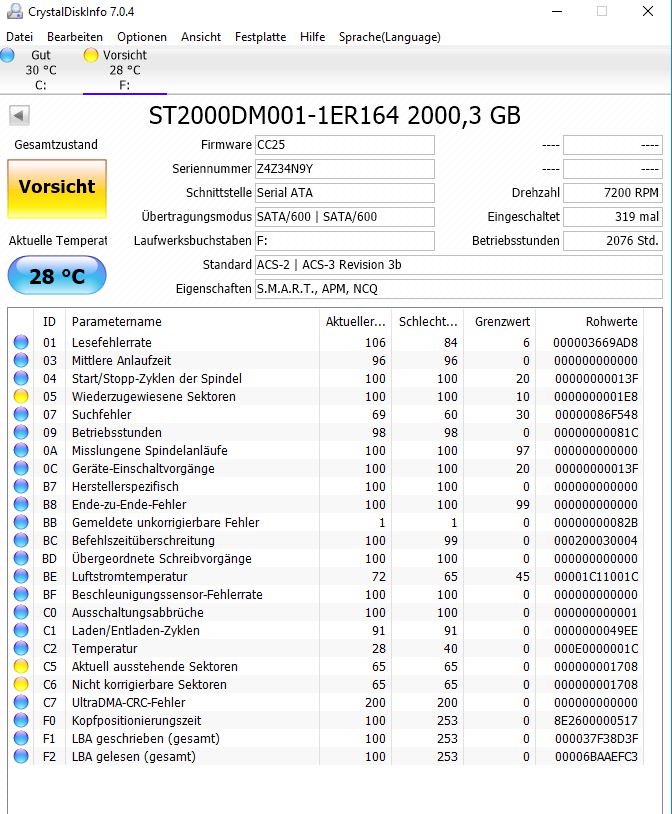This screenshot has width=672, height=814.
Task: Click status orb for UltraDMA-CRC-Fehler
Action: click(21, 702)
